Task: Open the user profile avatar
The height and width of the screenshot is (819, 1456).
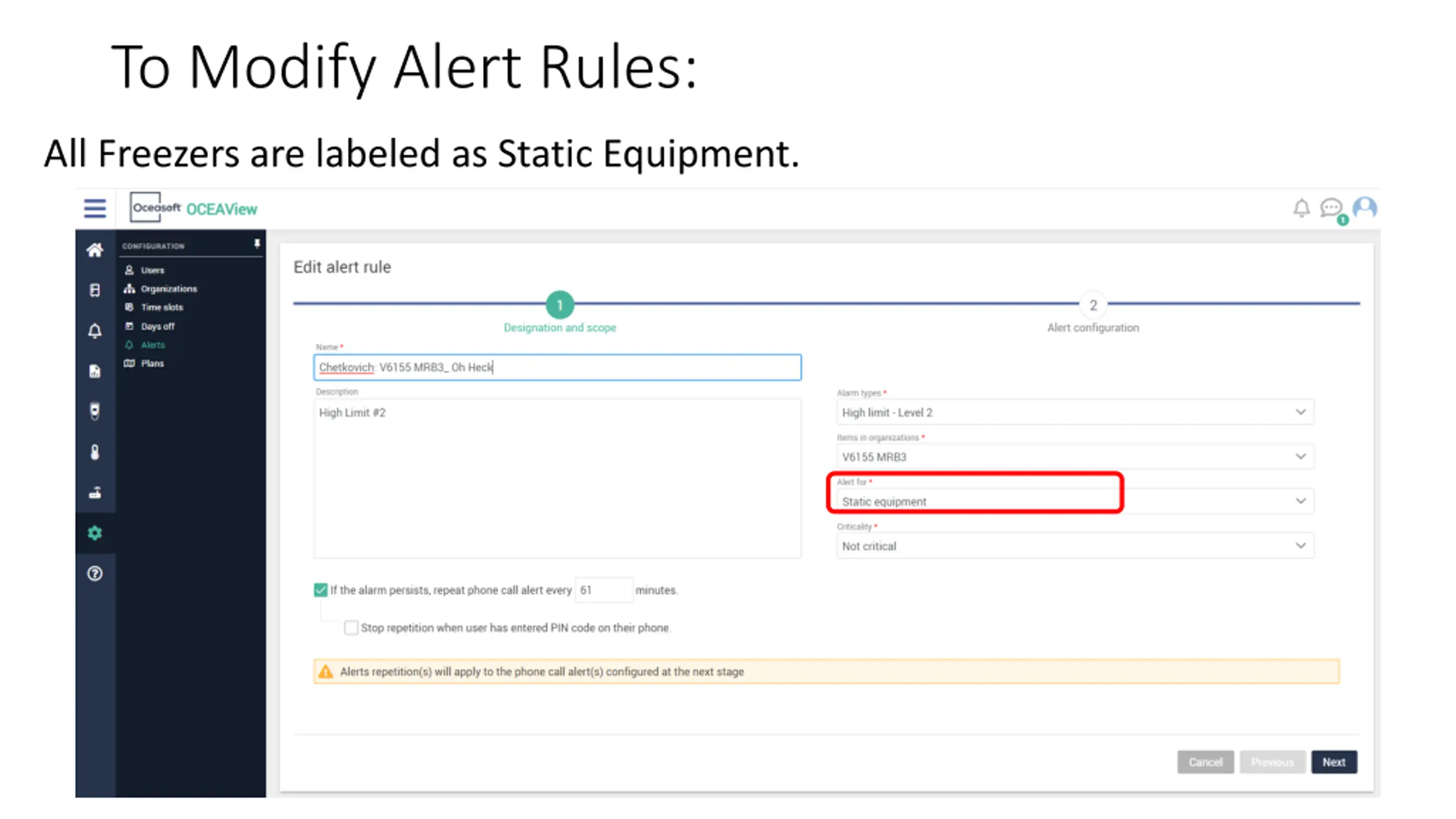Action: [x=1364, y=208]
